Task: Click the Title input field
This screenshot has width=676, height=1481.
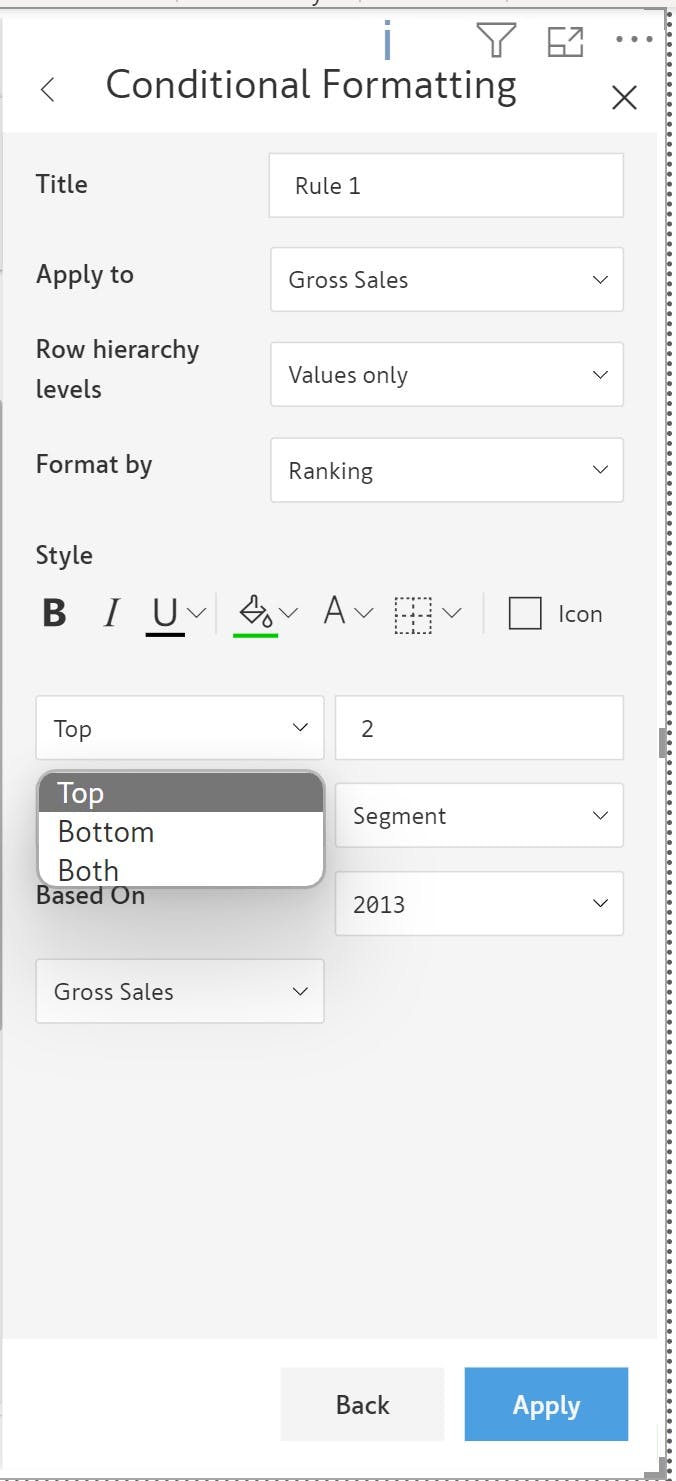Action: [x=446, y=185]
